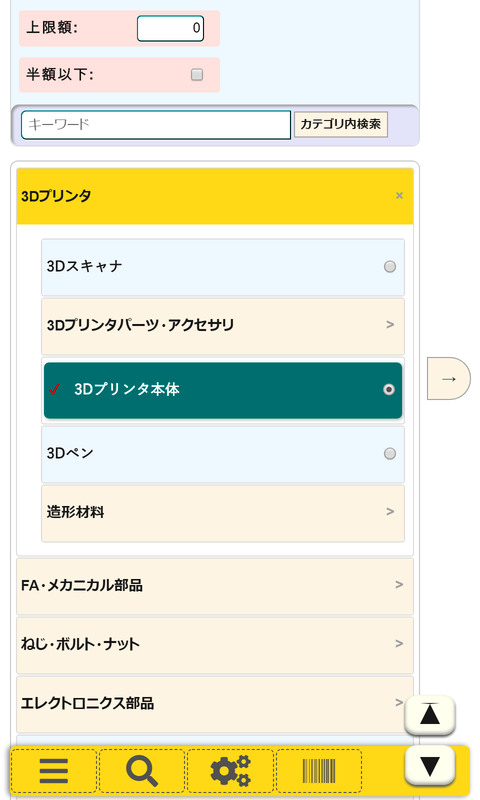Viewport: 480px width, 800px height.
Task: Open the gears settings icon
Action: [231, 770]
